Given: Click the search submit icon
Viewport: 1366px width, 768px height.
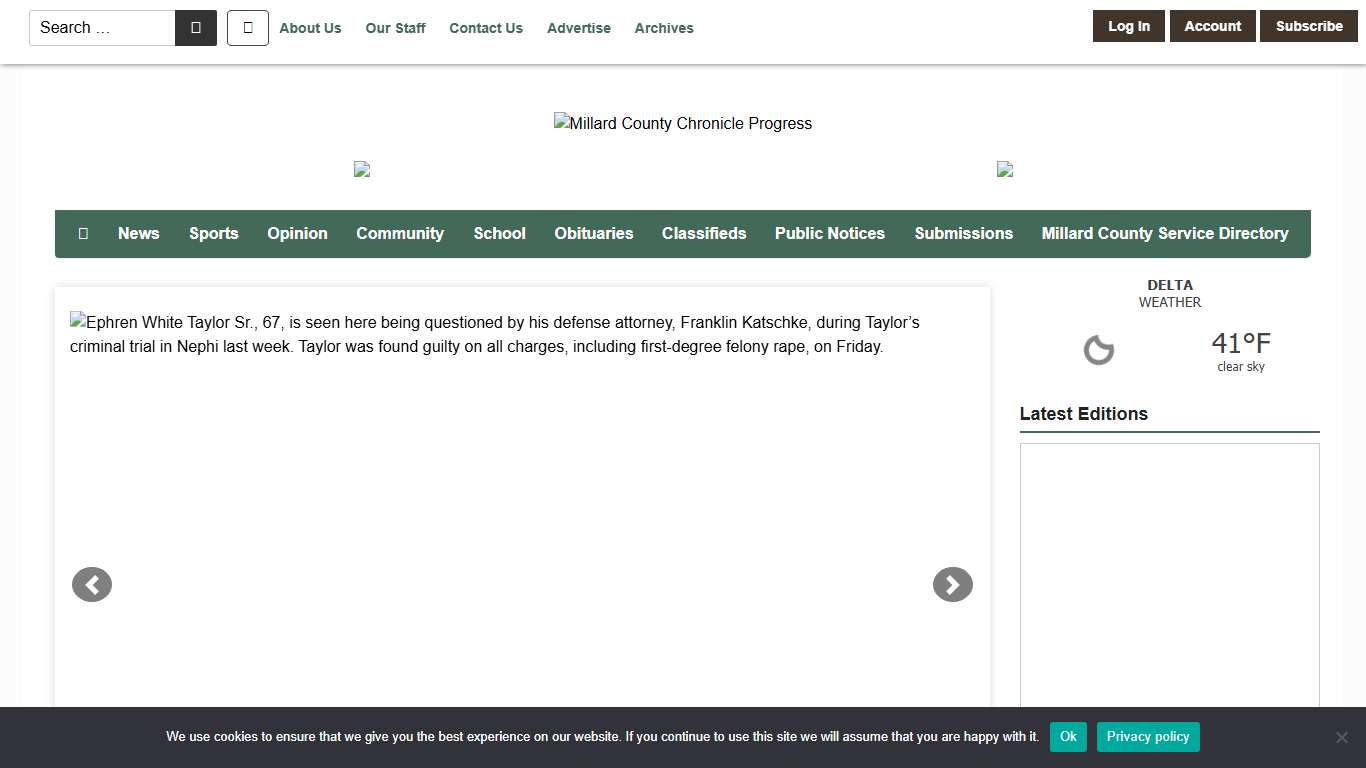Looking at the screenshot, I should [x=197, y=27].
